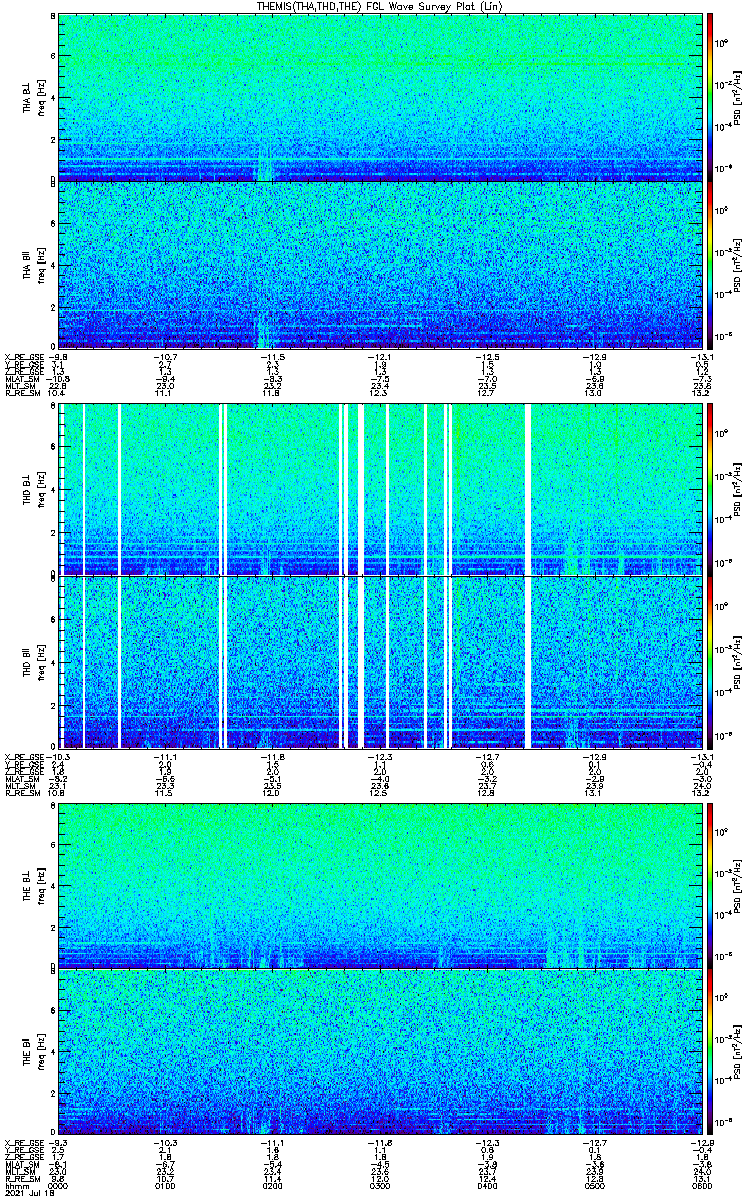Click the THD B-parallel freq [Hz] axis label
750x1200 pixels.
click(42, 661)
